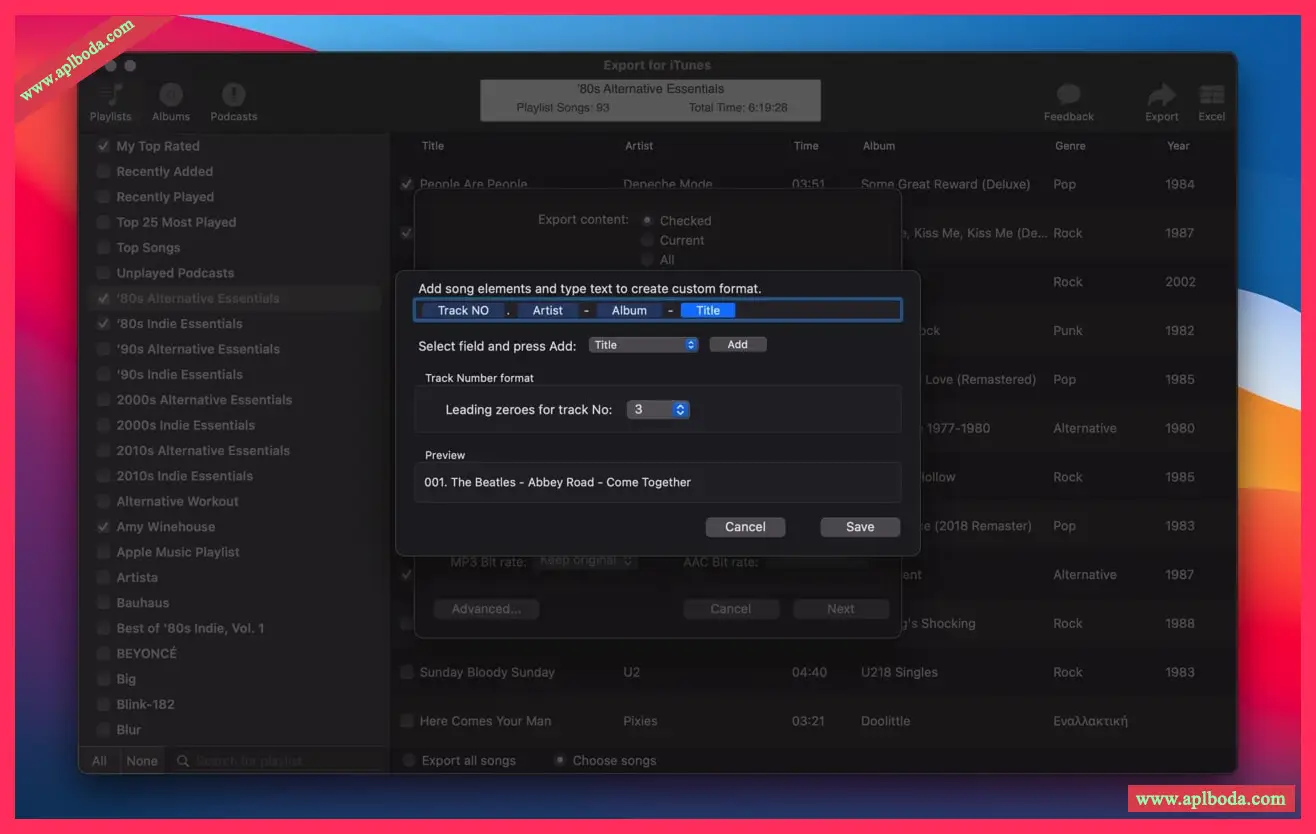Select the Bauhaus playlist name

pos(143,603)
